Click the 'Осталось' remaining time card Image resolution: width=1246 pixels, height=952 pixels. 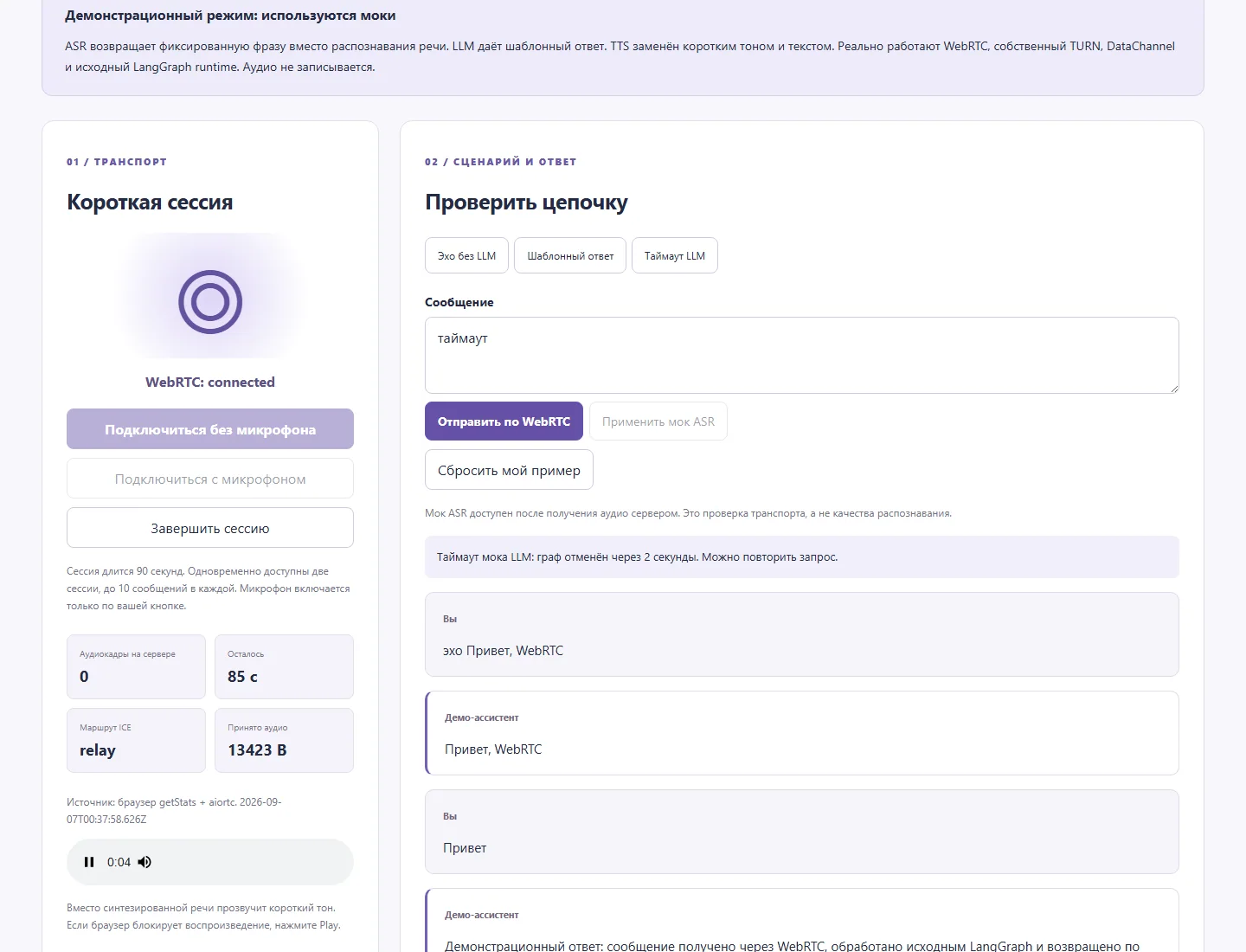pyautogui.click(x=284, y=666)
